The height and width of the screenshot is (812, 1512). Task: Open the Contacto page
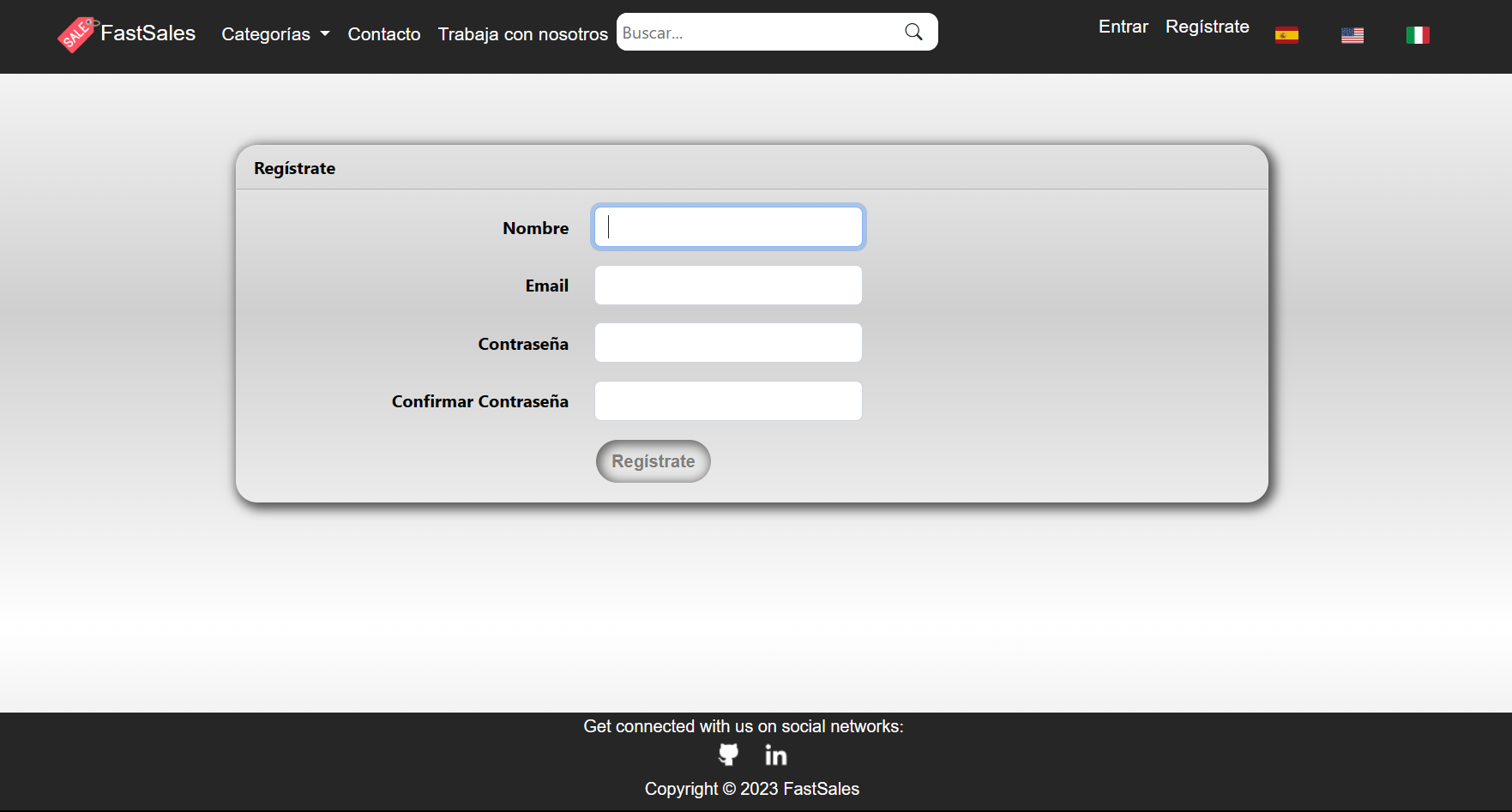[x=384, y=34]
